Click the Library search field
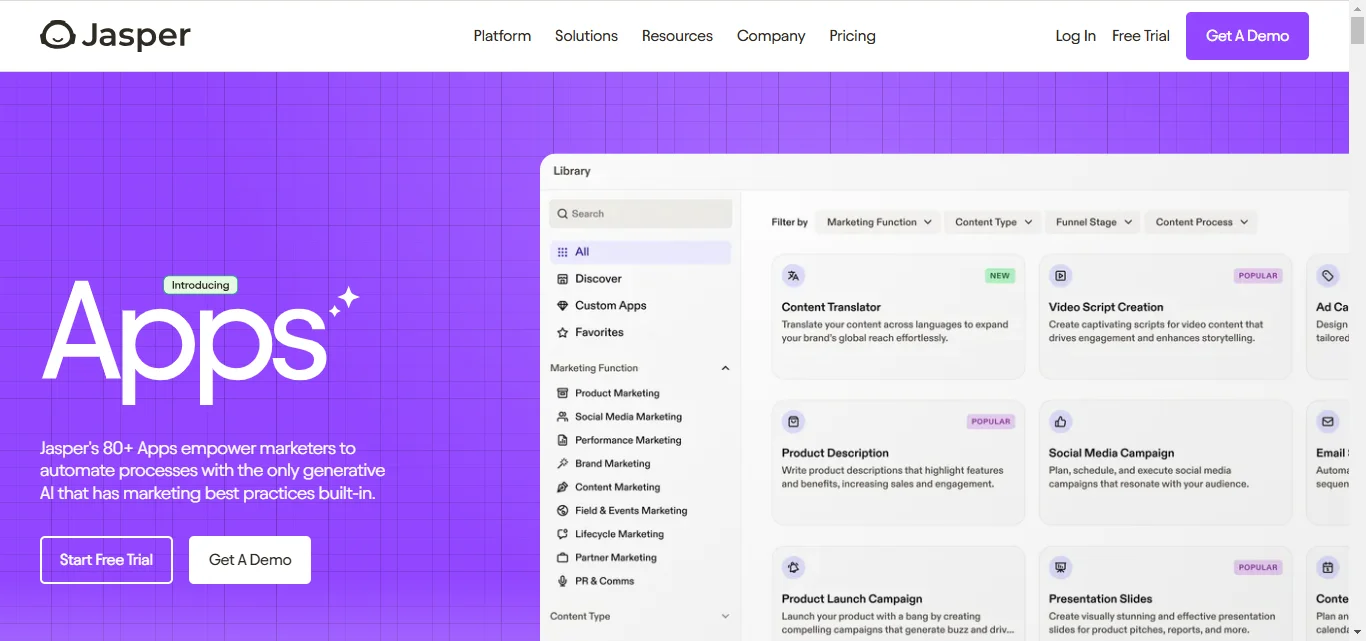 (640, 214)
